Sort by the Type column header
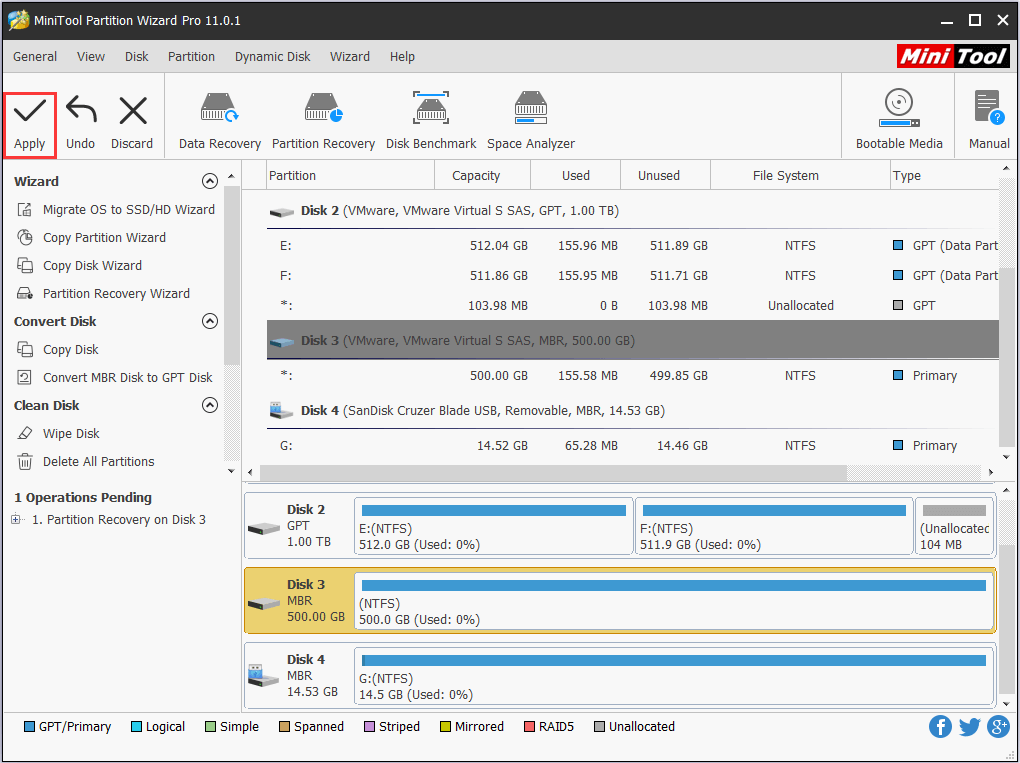This screenshot has height=763, width=1020. click(944, 176)
